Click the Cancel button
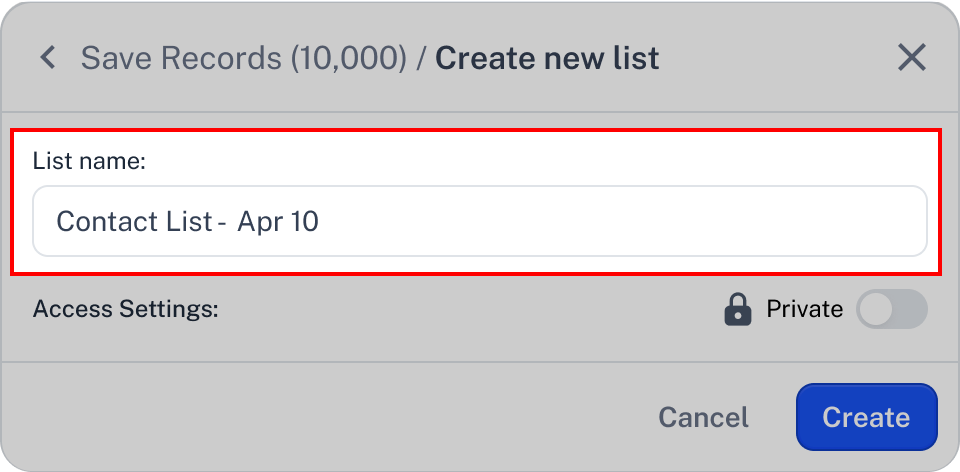Screen dimensions: 960x472 tap(703, 418)
